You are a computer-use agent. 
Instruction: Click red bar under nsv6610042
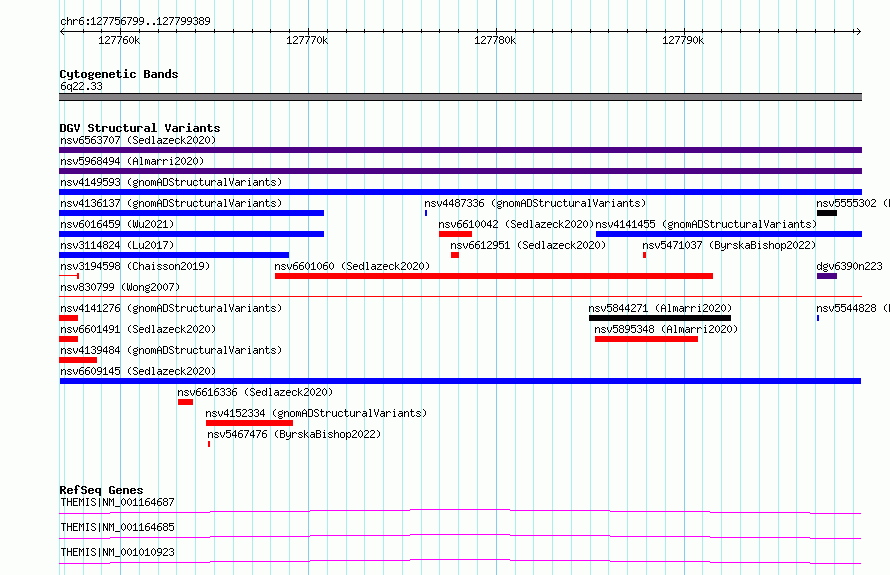point(455,234)
